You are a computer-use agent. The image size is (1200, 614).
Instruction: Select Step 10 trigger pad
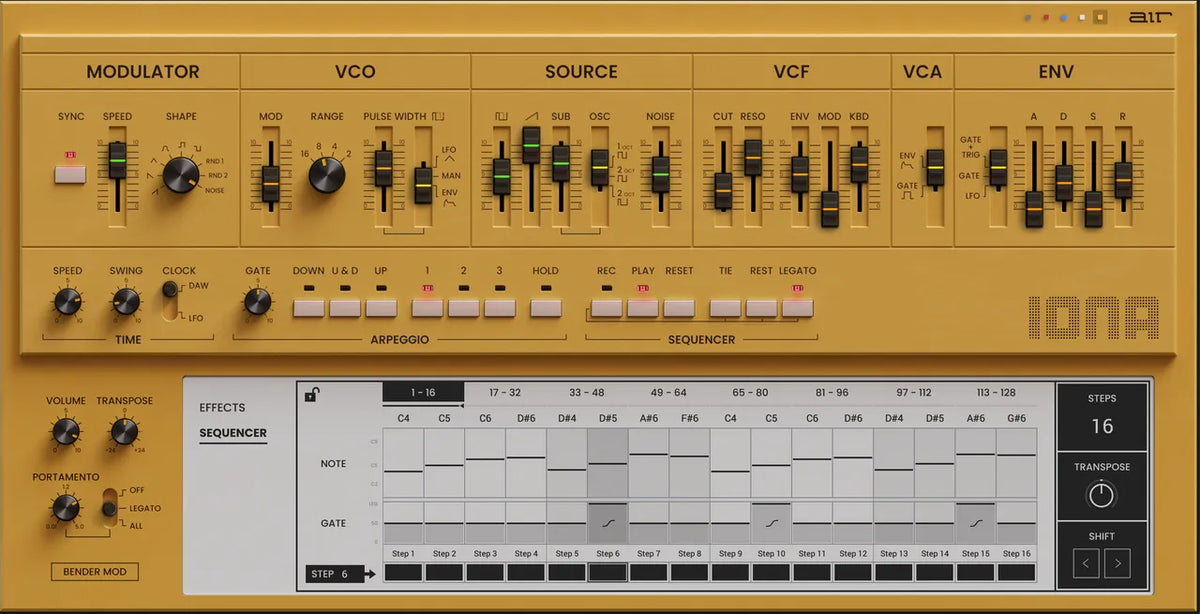point(771,572)
